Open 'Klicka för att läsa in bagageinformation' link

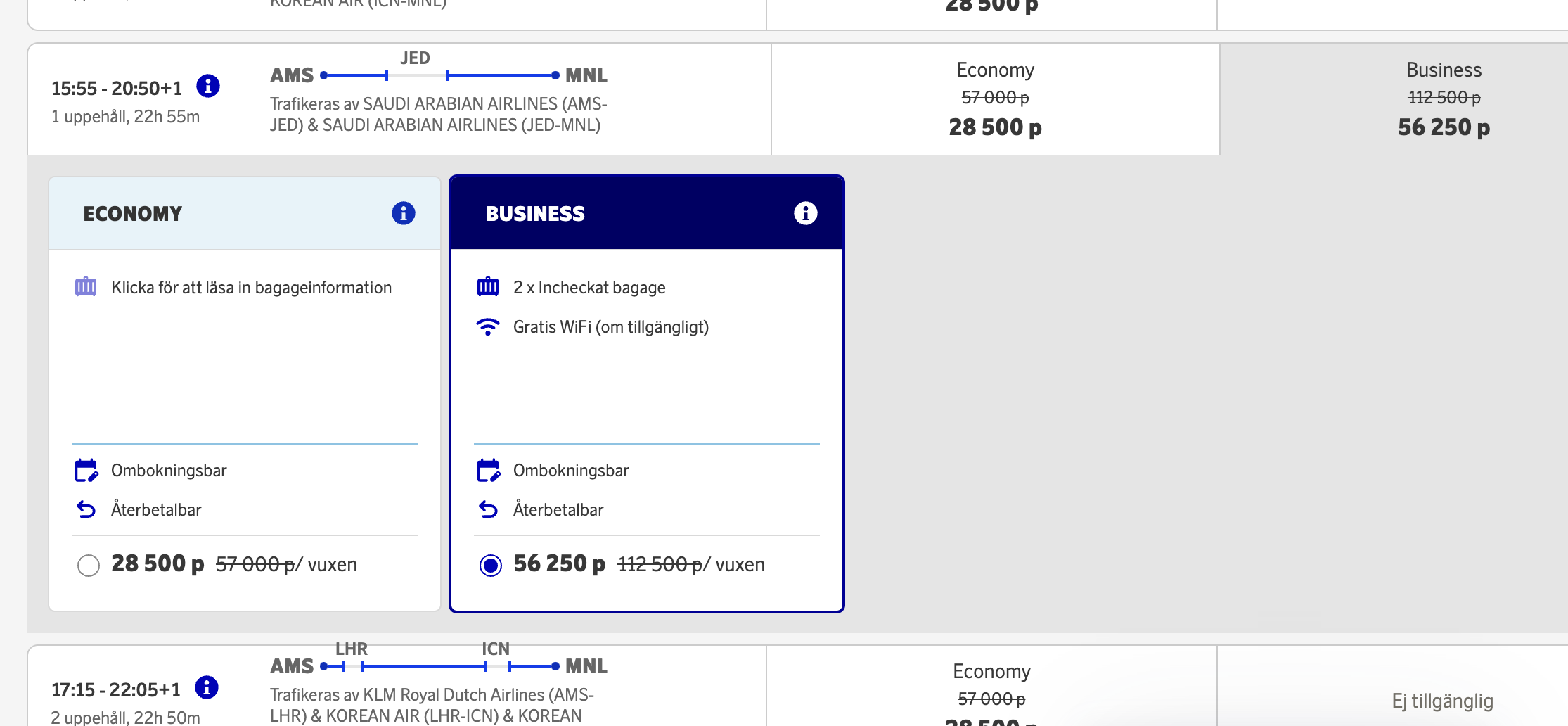click(251, 288)
